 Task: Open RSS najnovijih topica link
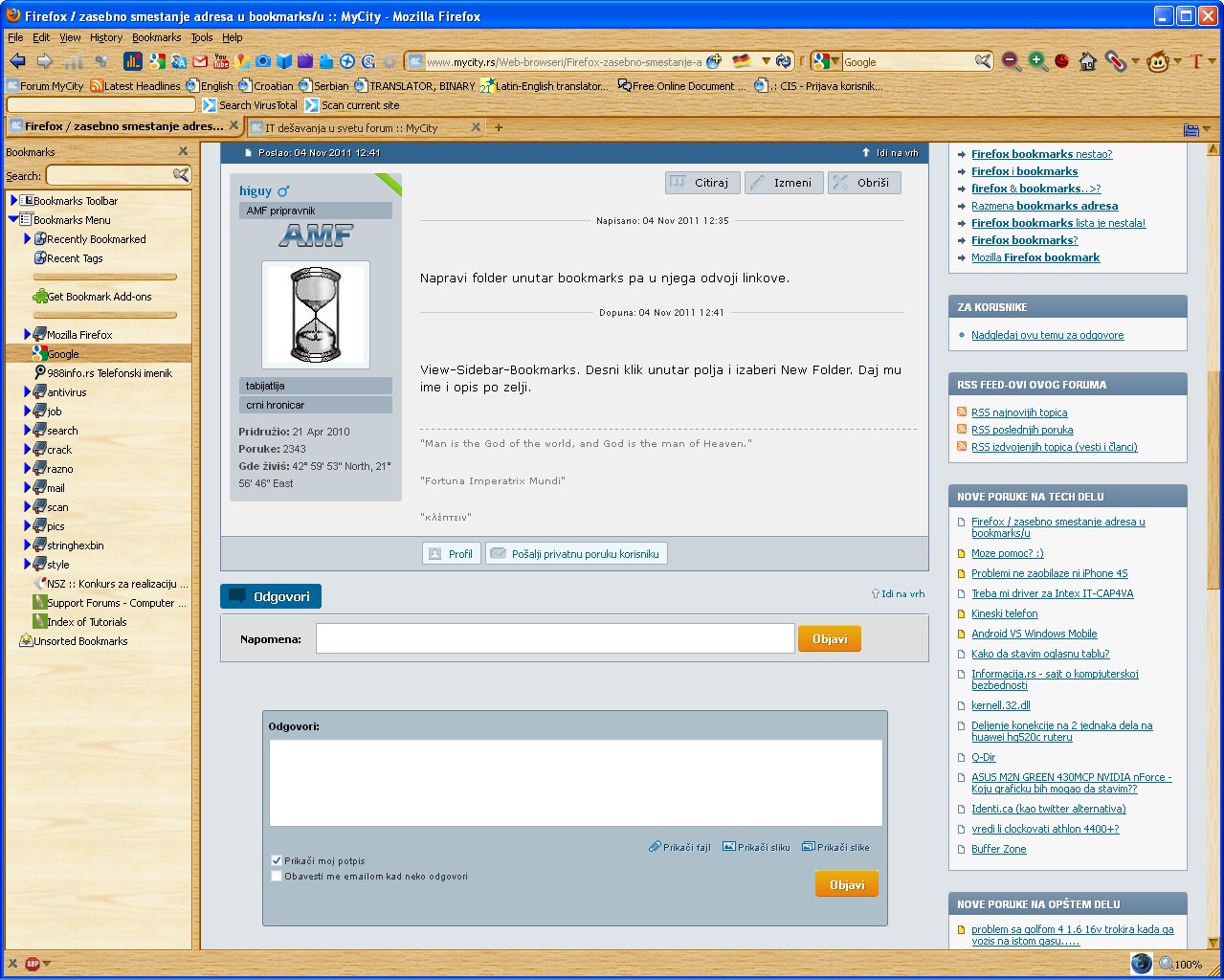click(1019, 412)
